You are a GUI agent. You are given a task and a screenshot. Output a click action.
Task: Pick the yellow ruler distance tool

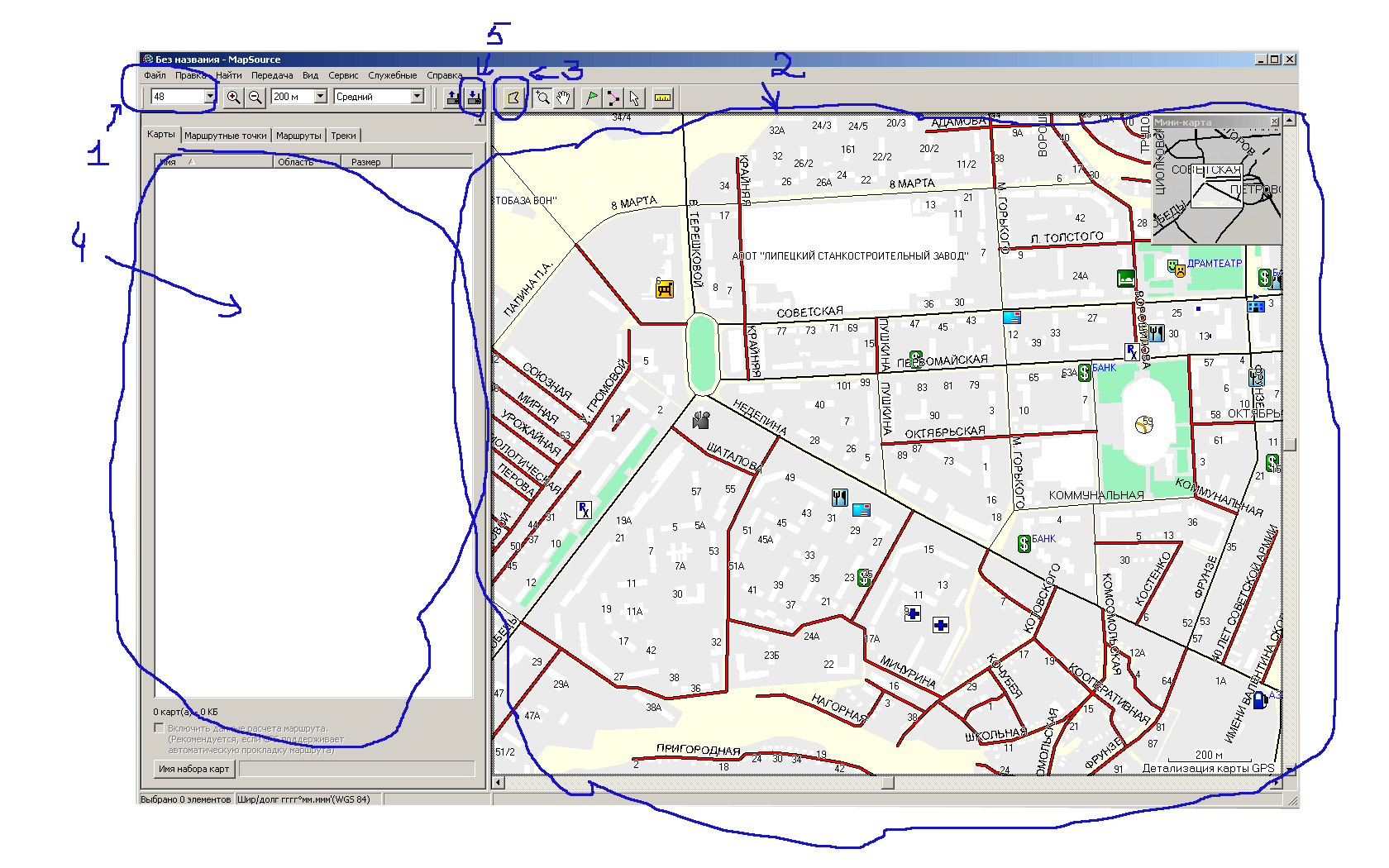tap(662, 98)
